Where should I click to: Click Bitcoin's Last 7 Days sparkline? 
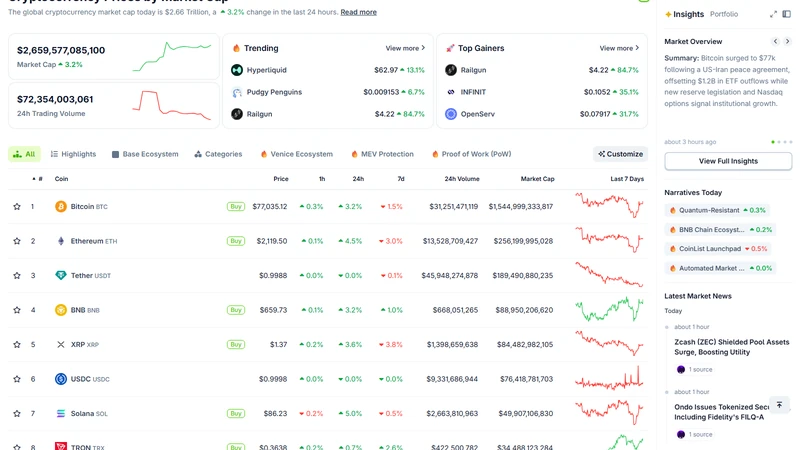coord(609,205)
